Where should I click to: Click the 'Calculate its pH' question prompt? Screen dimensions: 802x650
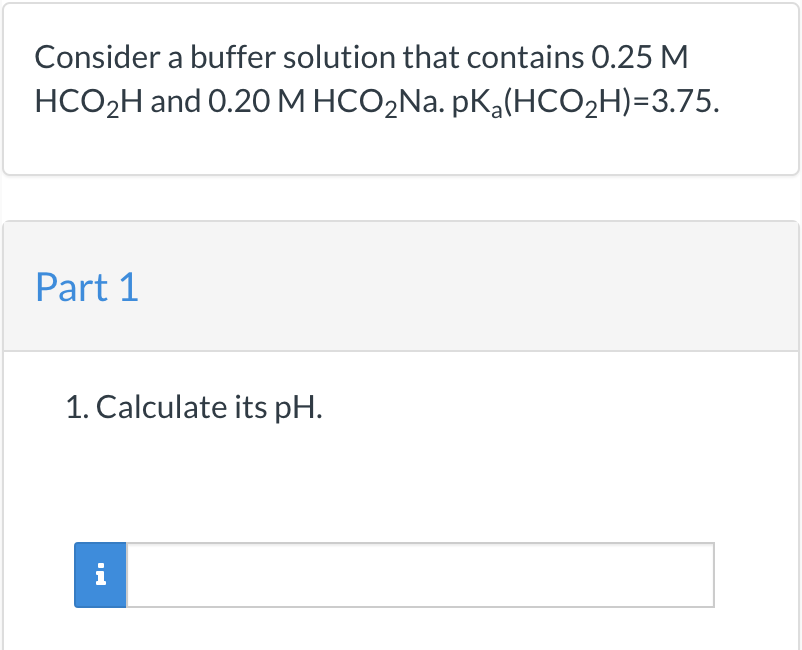click(193, 407)
